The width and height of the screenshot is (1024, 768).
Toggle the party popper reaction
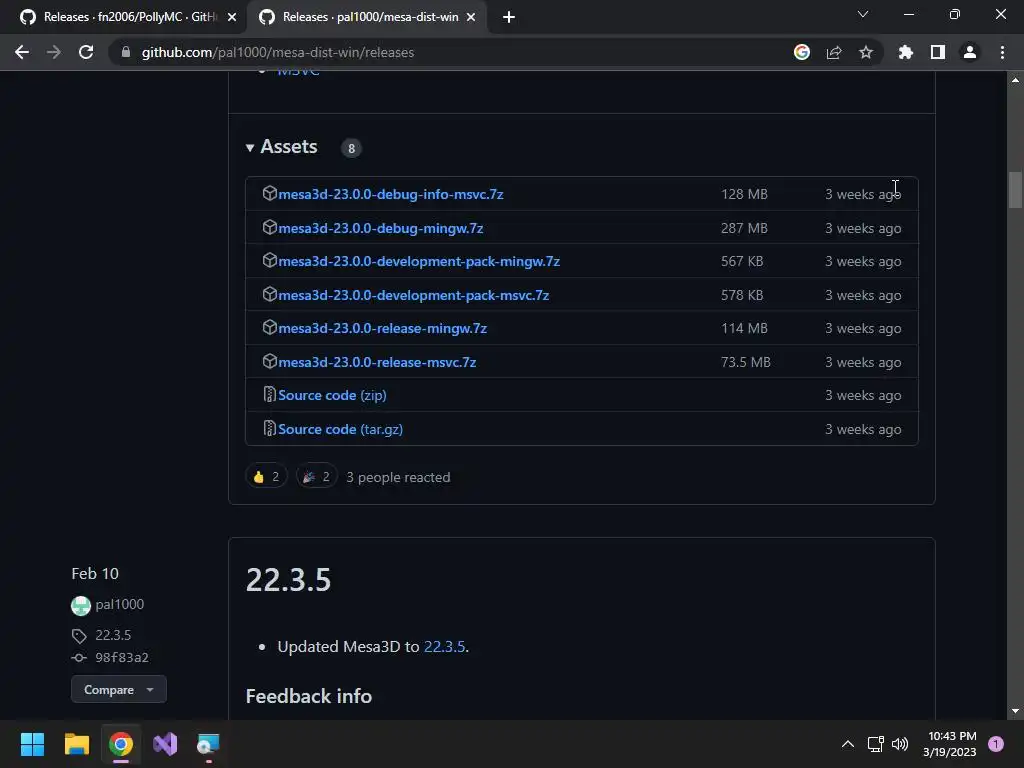pyautogui.click(x=317, y=477)
